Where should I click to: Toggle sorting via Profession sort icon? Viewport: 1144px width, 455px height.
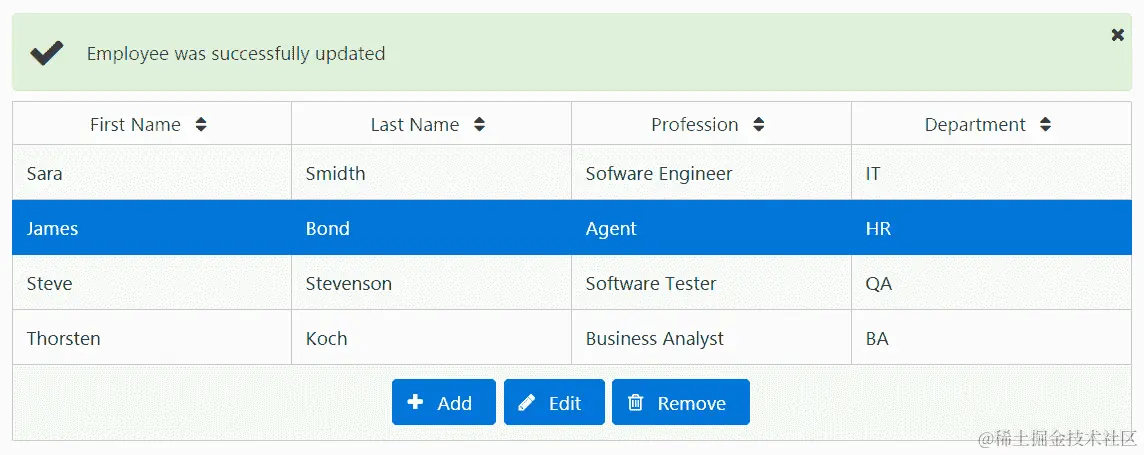tap(759, 125)
